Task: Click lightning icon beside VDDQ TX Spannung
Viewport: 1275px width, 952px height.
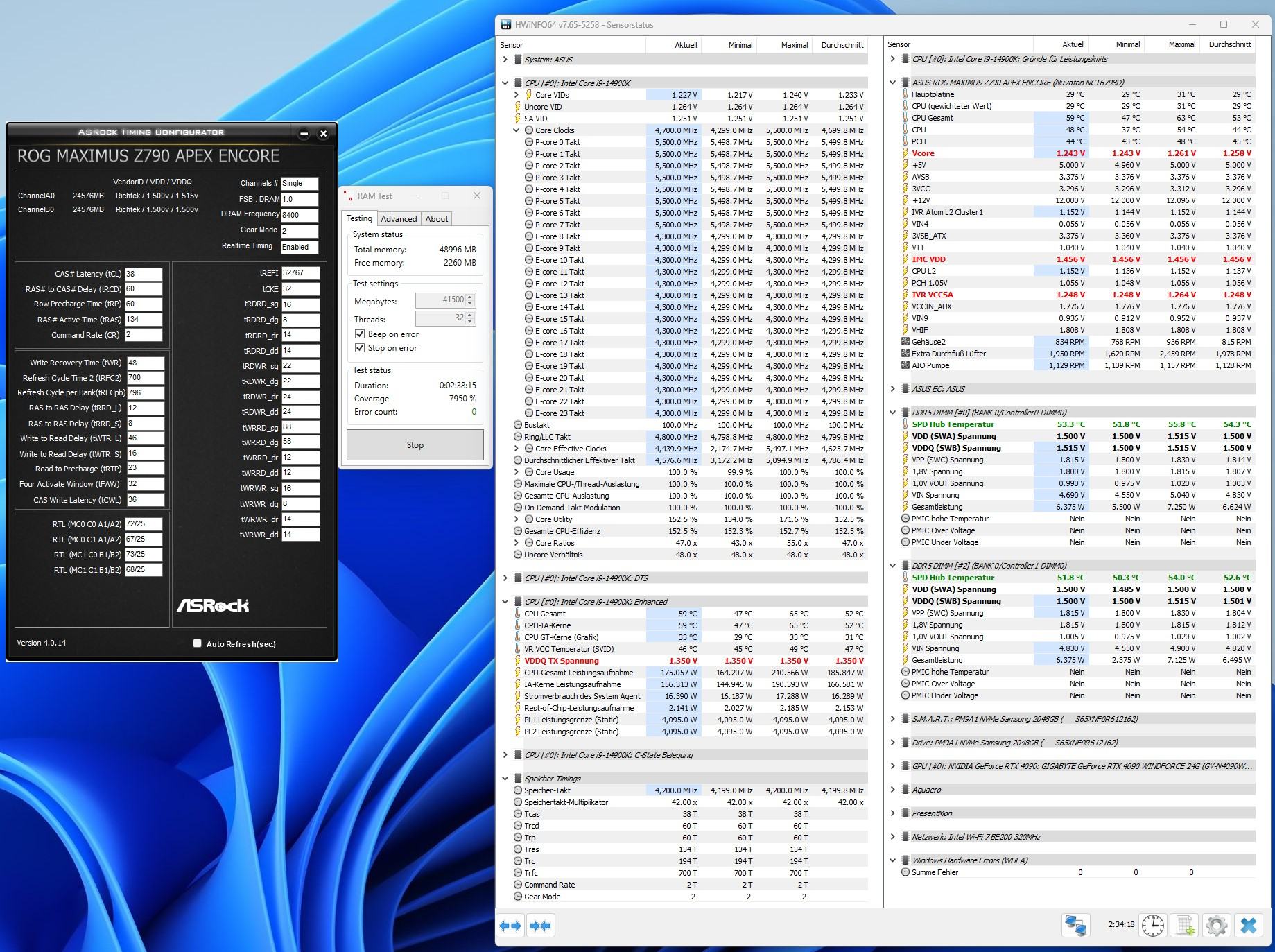Action: (x=517, y=661)
